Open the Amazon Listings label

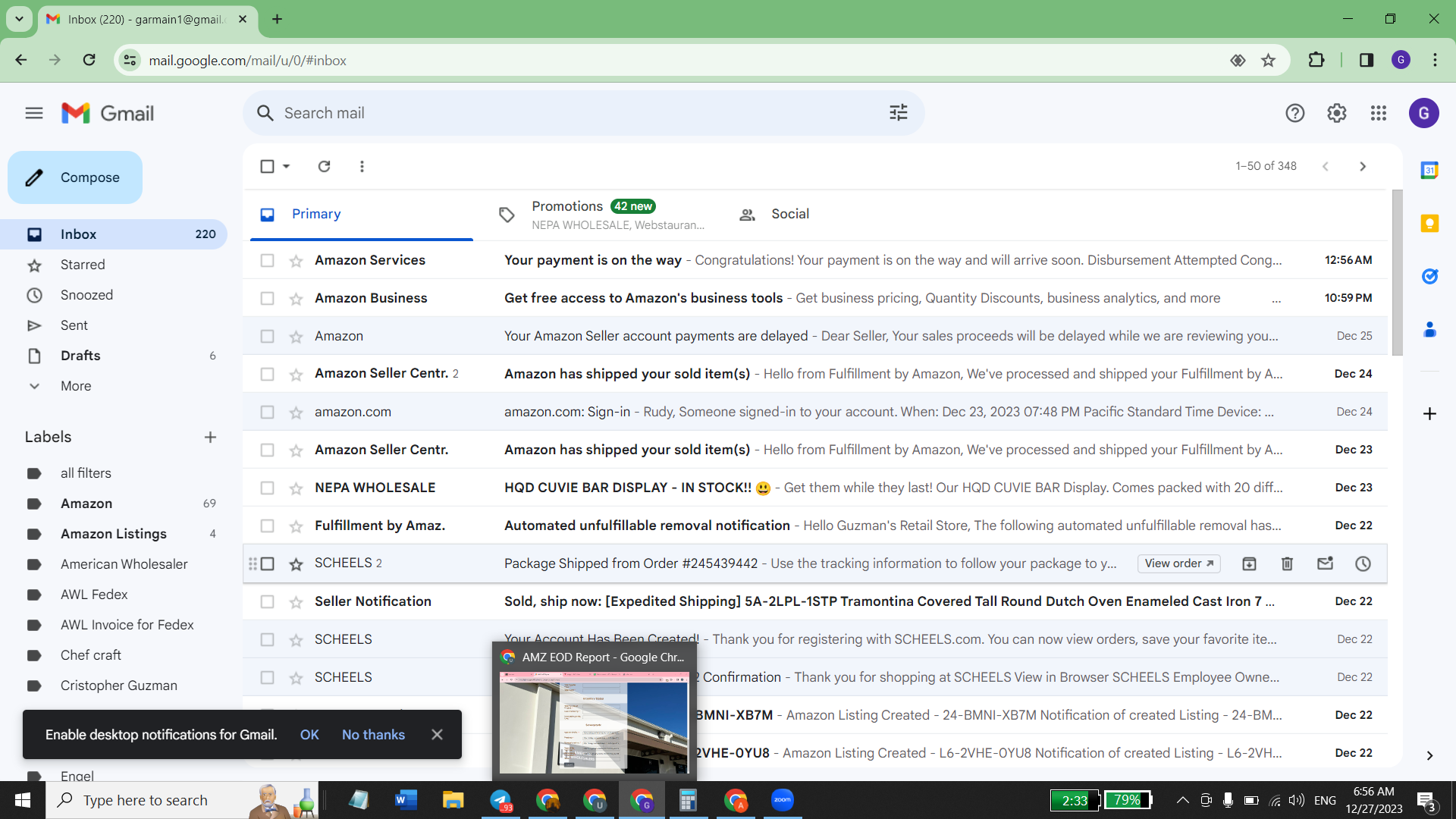(x=114, y=534)
